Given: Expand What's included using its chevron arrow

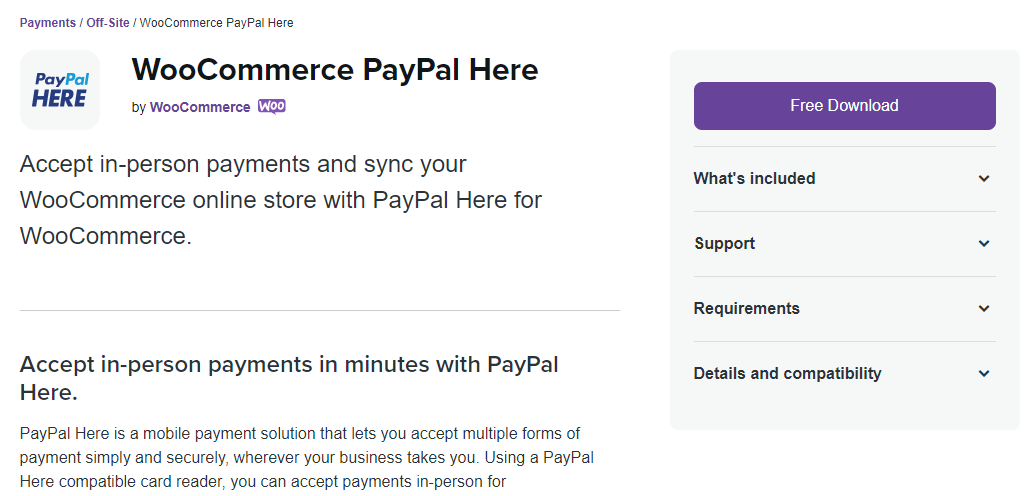Looking at the screenshot, I should (984, 178).
